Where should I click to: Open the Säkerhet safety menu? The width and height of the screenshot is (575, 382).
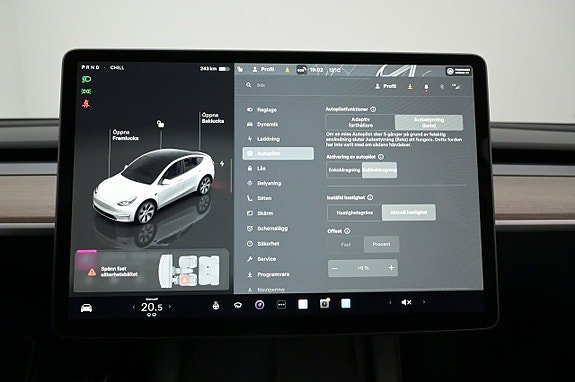tap(263, 243)
